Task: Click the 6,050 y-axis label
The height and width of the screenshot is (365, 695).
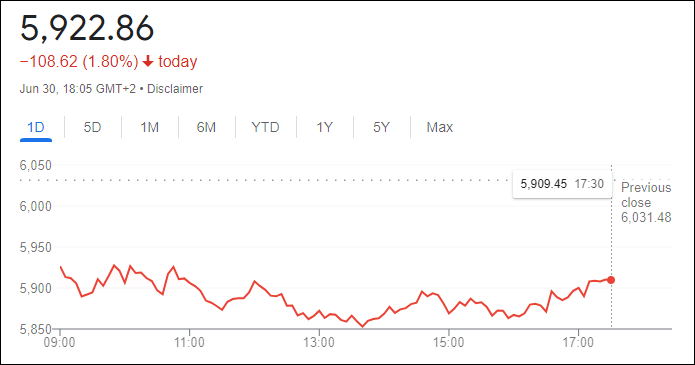Action: point(35,165)
